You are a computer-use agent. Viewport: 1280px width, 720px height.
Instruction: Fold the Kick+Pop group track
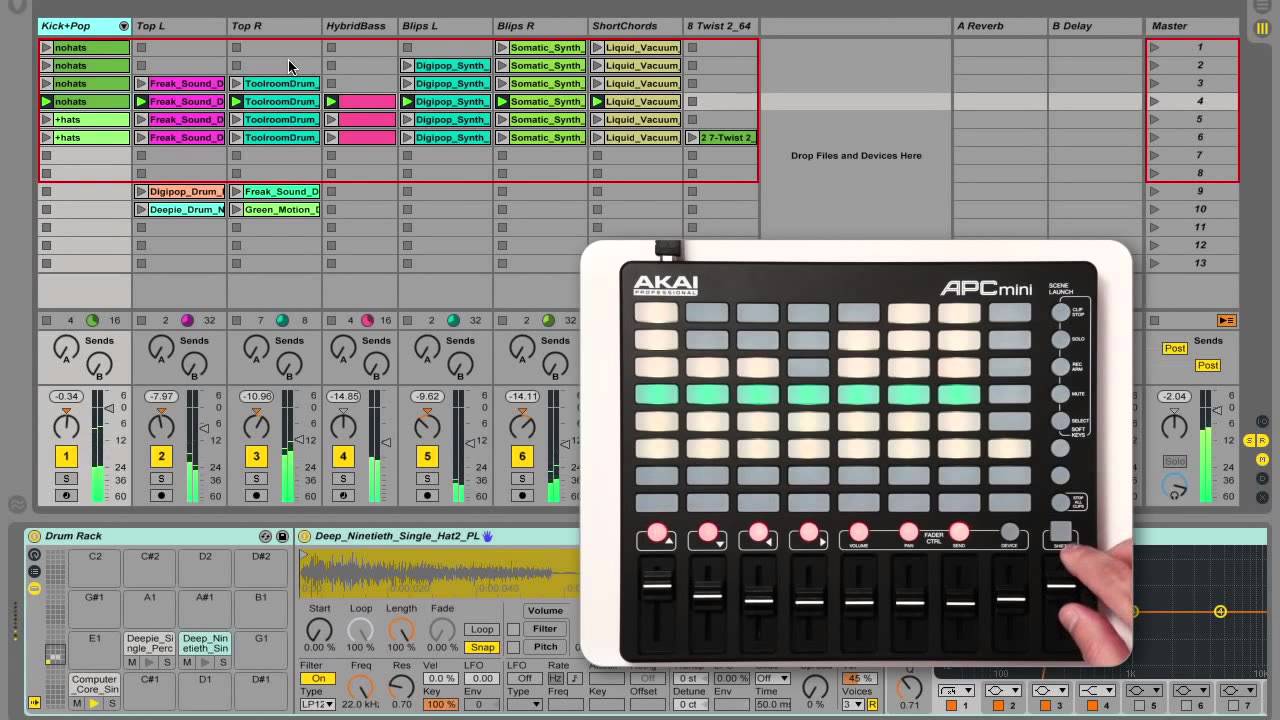tap(123, 26)
